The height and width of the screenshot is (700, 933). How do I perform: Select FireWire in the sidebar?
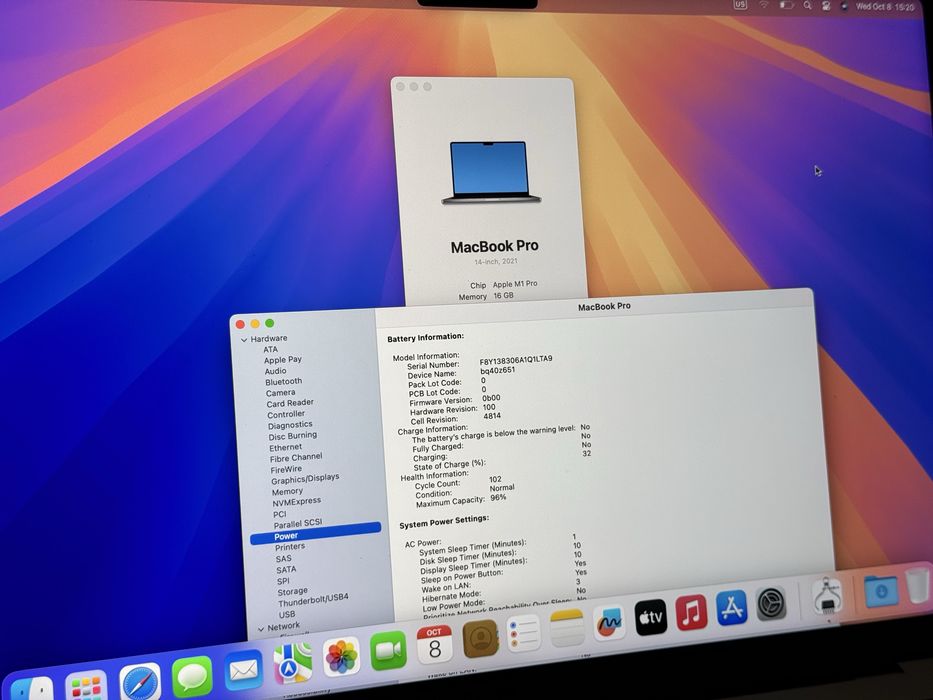point(286,469)
